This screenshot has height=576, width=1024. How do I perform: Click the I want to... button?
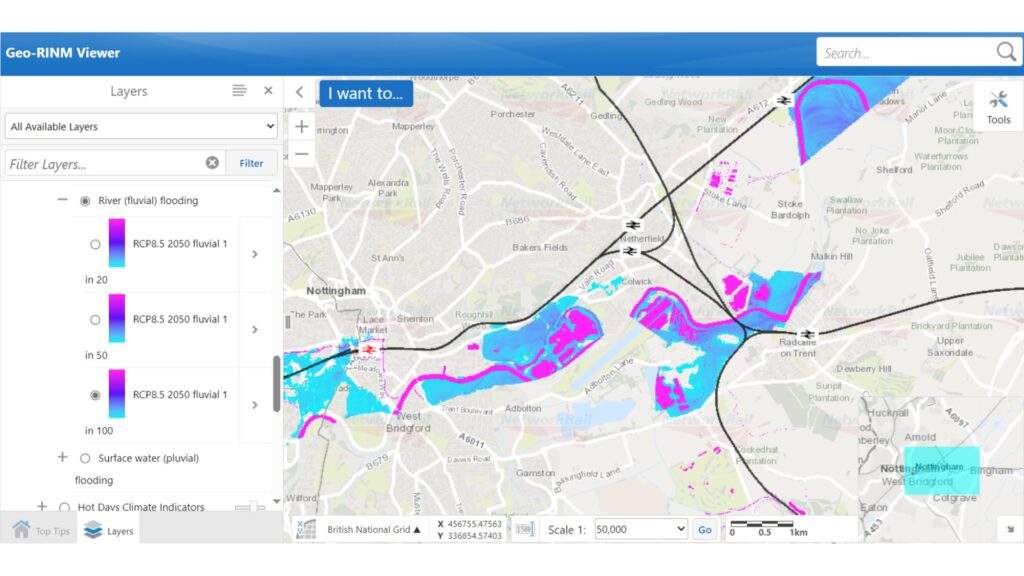(x=366, y=93)
